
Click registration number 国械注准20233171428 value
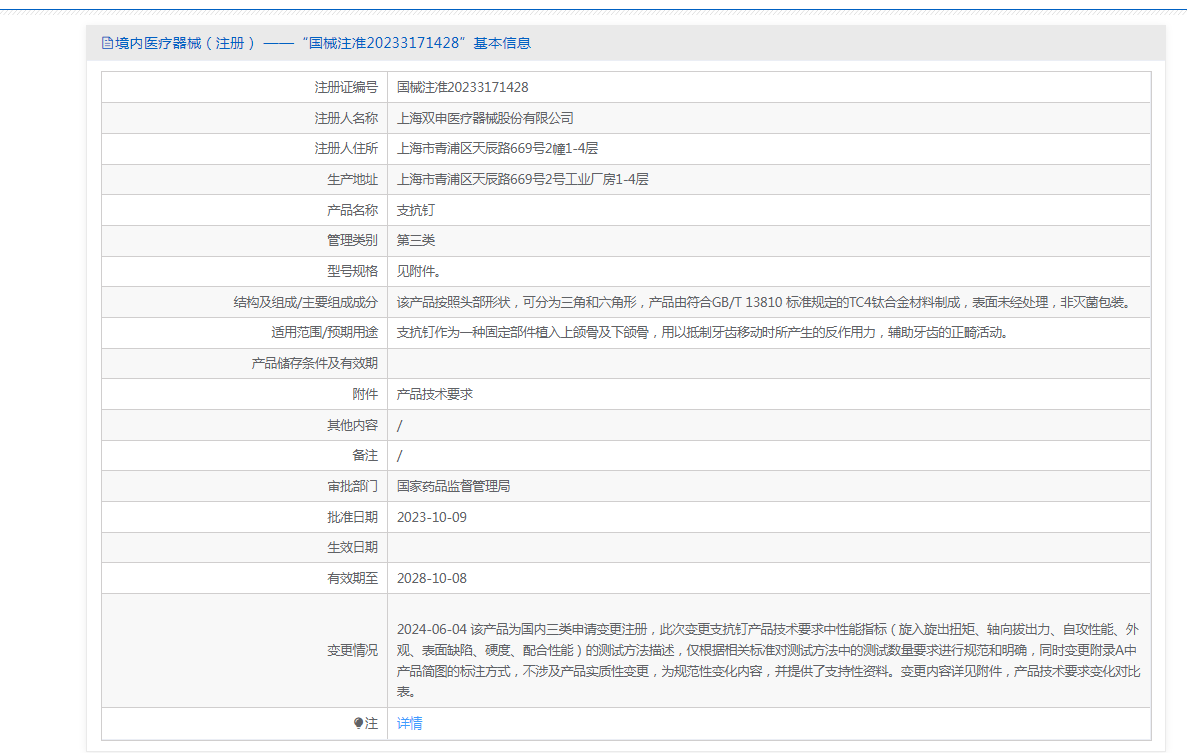(x=462, y=87)
